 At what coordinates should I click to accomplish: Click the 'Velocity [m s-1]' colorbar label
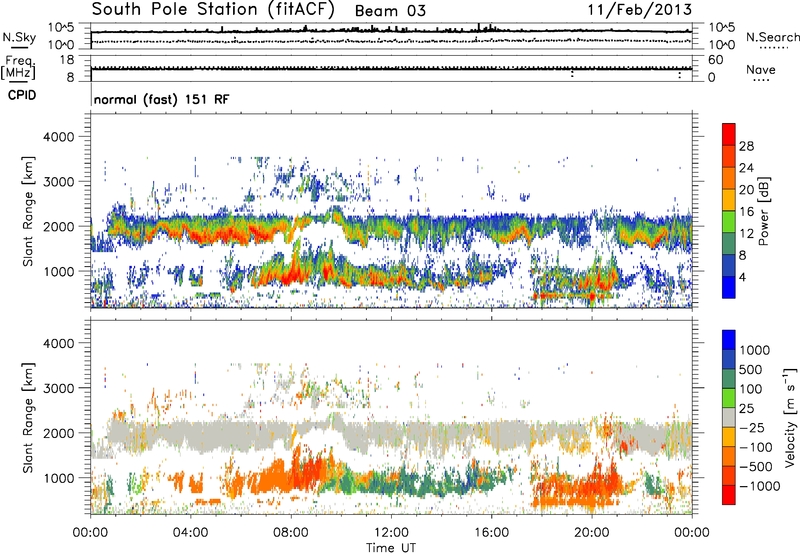790,417
